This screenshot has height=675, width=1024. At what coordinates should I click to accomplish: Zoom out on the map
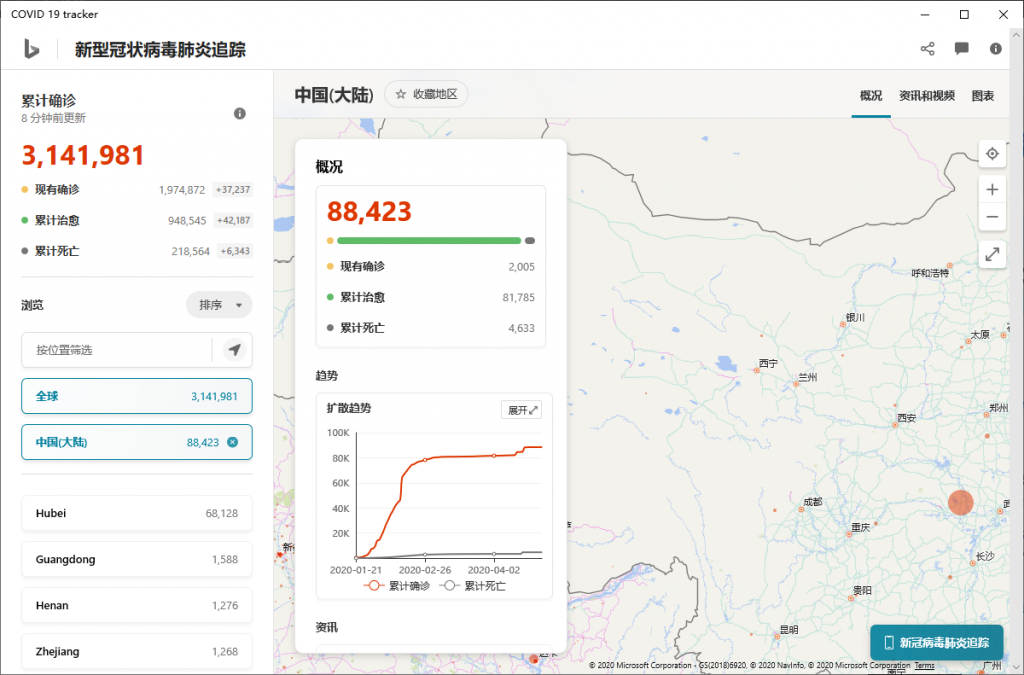(x=992, y=217)
